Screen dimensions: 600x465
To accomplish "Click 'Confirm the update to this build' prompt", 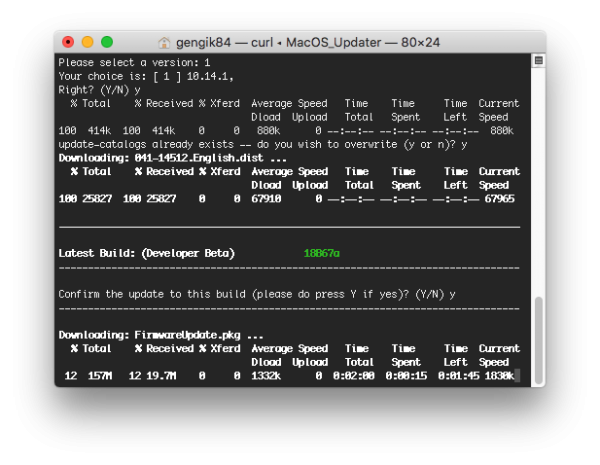I will coord(257,294).
